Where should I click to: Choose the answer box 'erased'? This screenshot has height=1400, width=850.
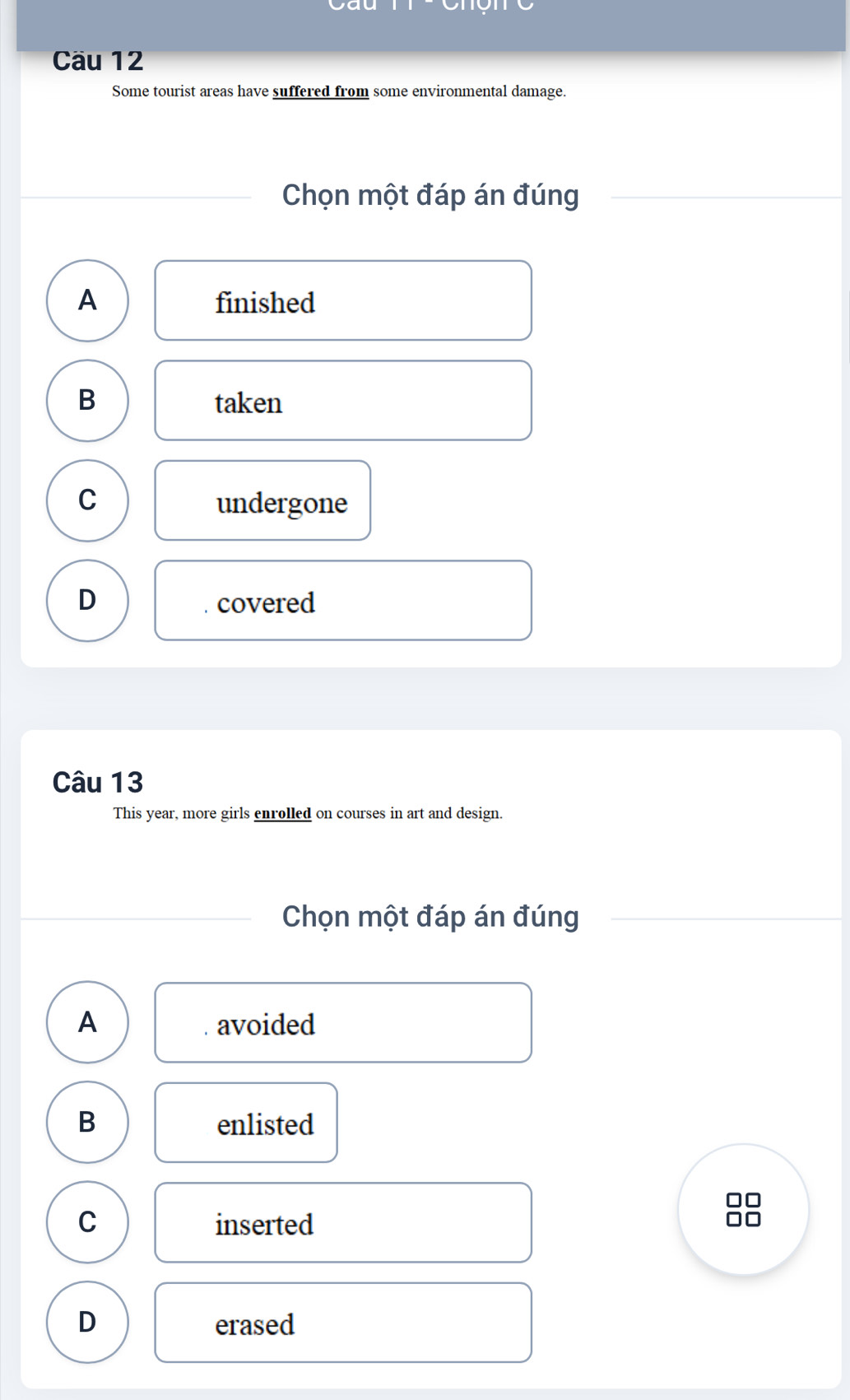click(343, 1323)
